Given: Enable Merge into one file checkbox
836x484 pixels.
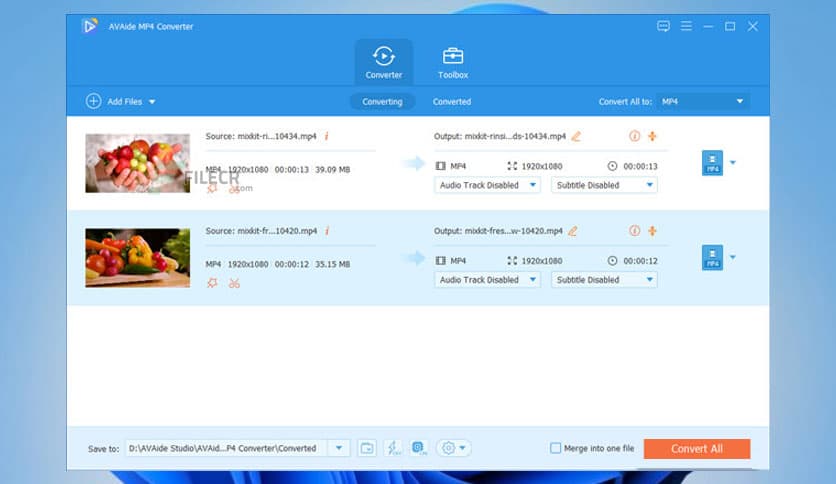Looking at the screenshot, I should (556, 448).
